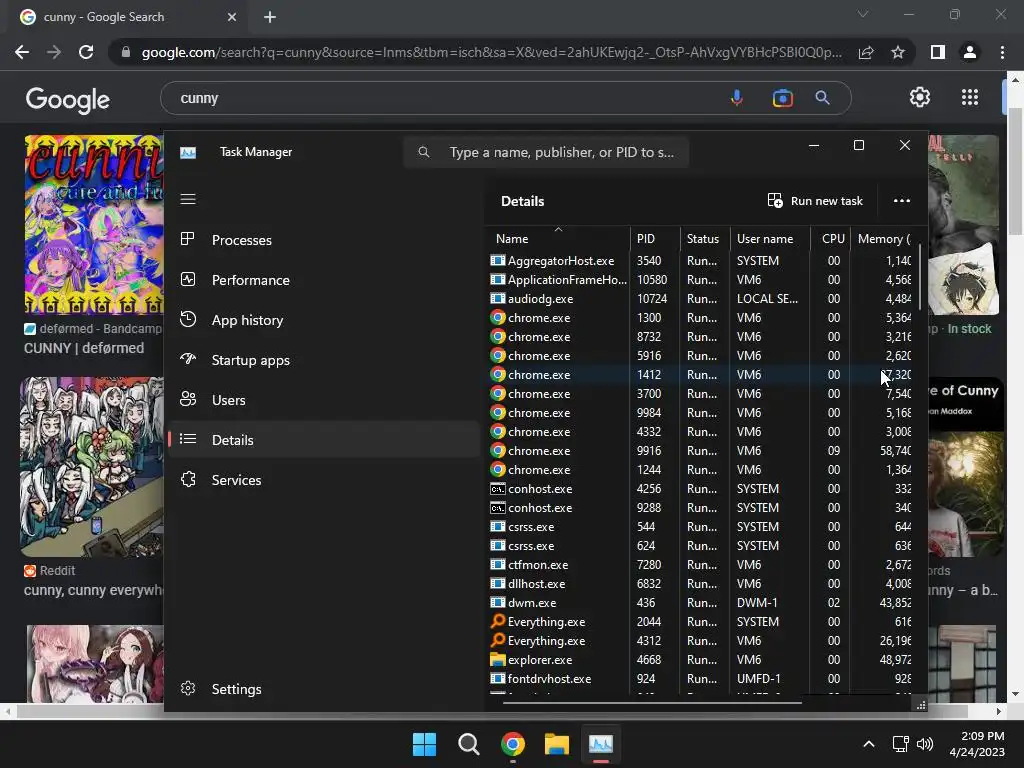Image resolution: width=1024 pixels, height=768 pixels.
Task: Open the Users page
Action: 325,400
